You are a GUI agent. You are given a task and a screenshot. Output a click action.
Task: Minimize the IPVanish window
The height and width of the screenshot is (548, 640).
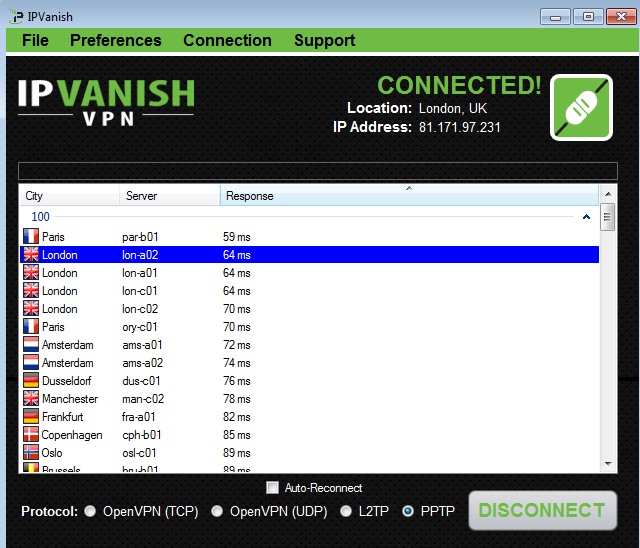[555, 17]
